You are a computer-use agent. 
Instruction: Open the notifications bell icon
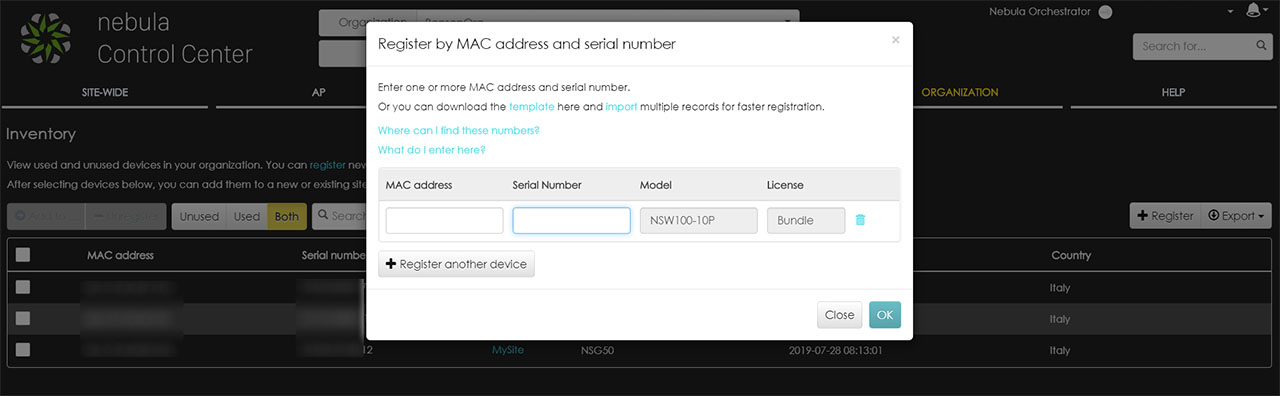click(x=1254, y=11)
